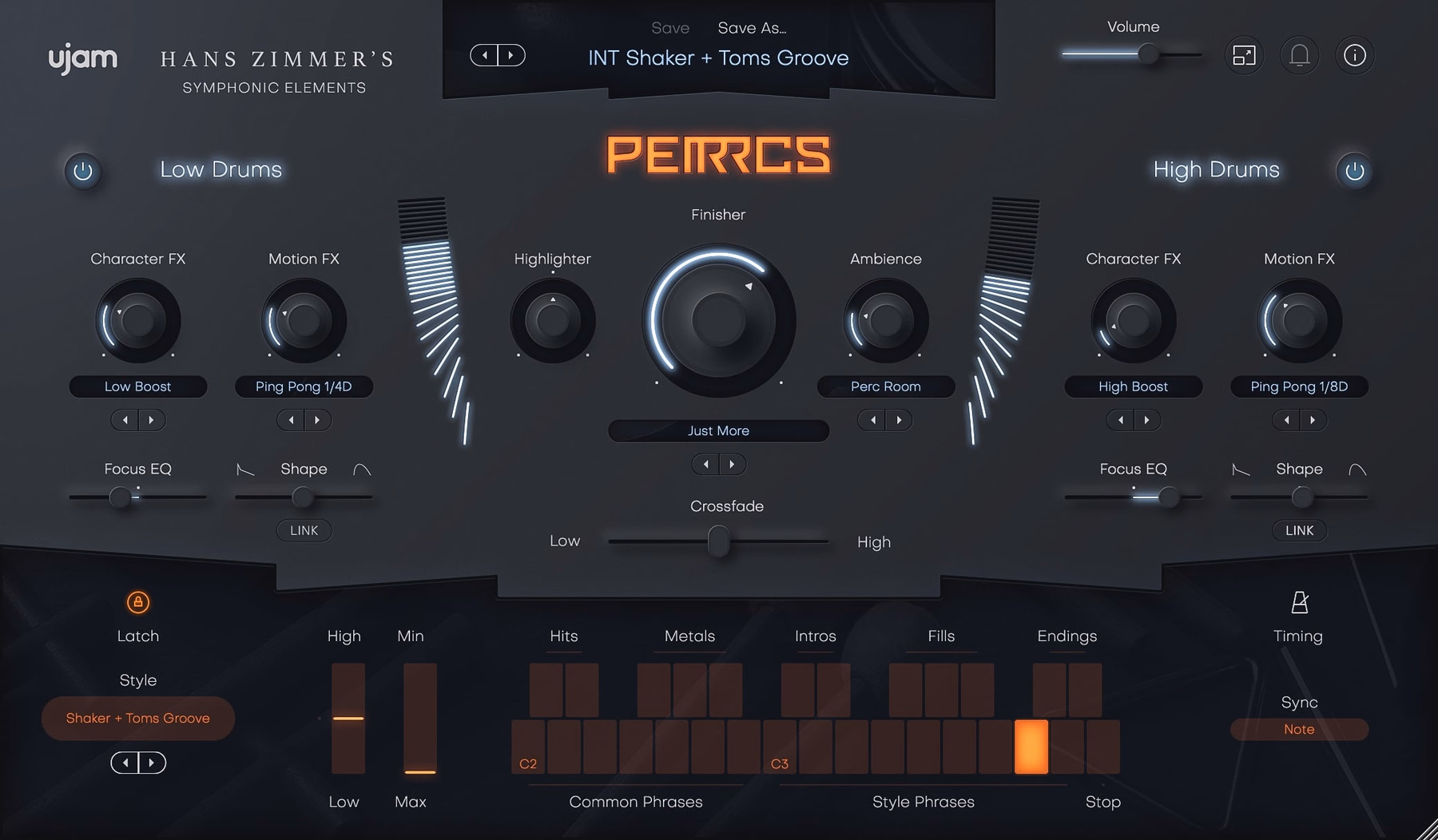
Task: Open the Ping Pong 1/8D dropdown
Action: click(x=1299, y=386)
